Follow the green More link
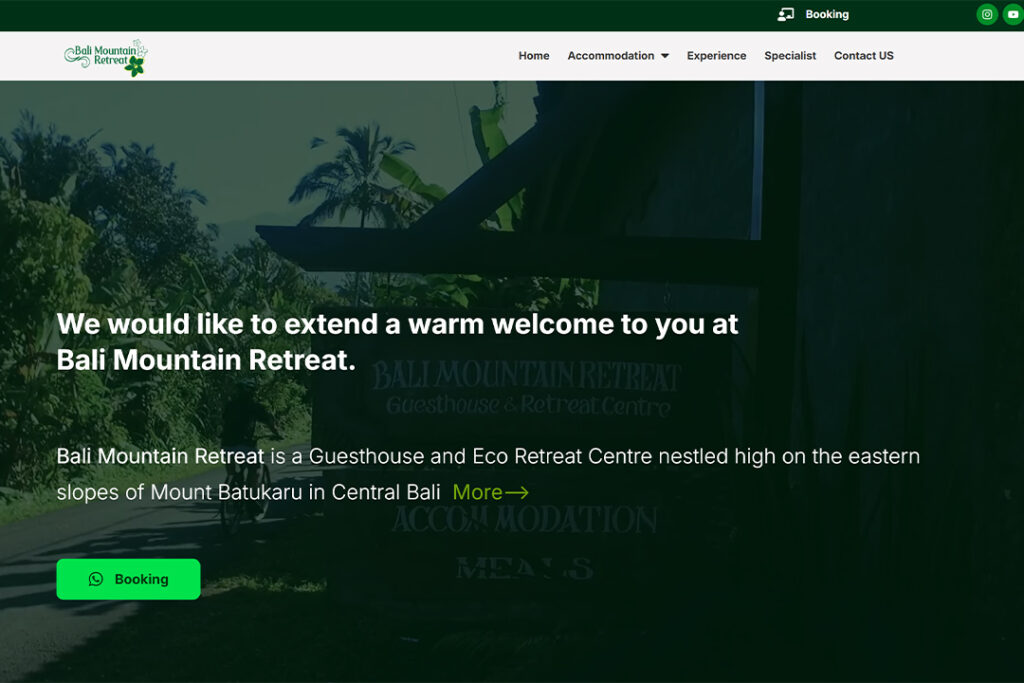 coord(477,492)
